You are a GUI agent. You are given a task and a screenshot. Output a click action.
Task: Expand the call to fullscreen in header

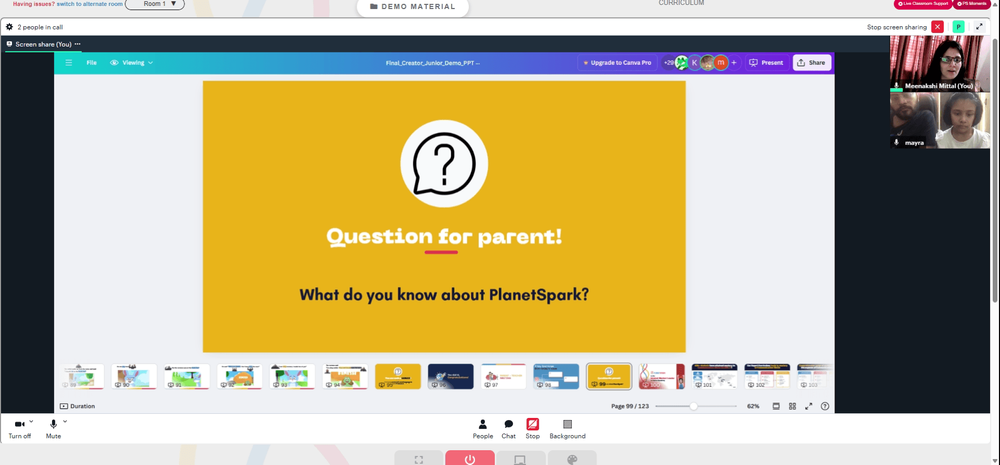tap(979, 27)
